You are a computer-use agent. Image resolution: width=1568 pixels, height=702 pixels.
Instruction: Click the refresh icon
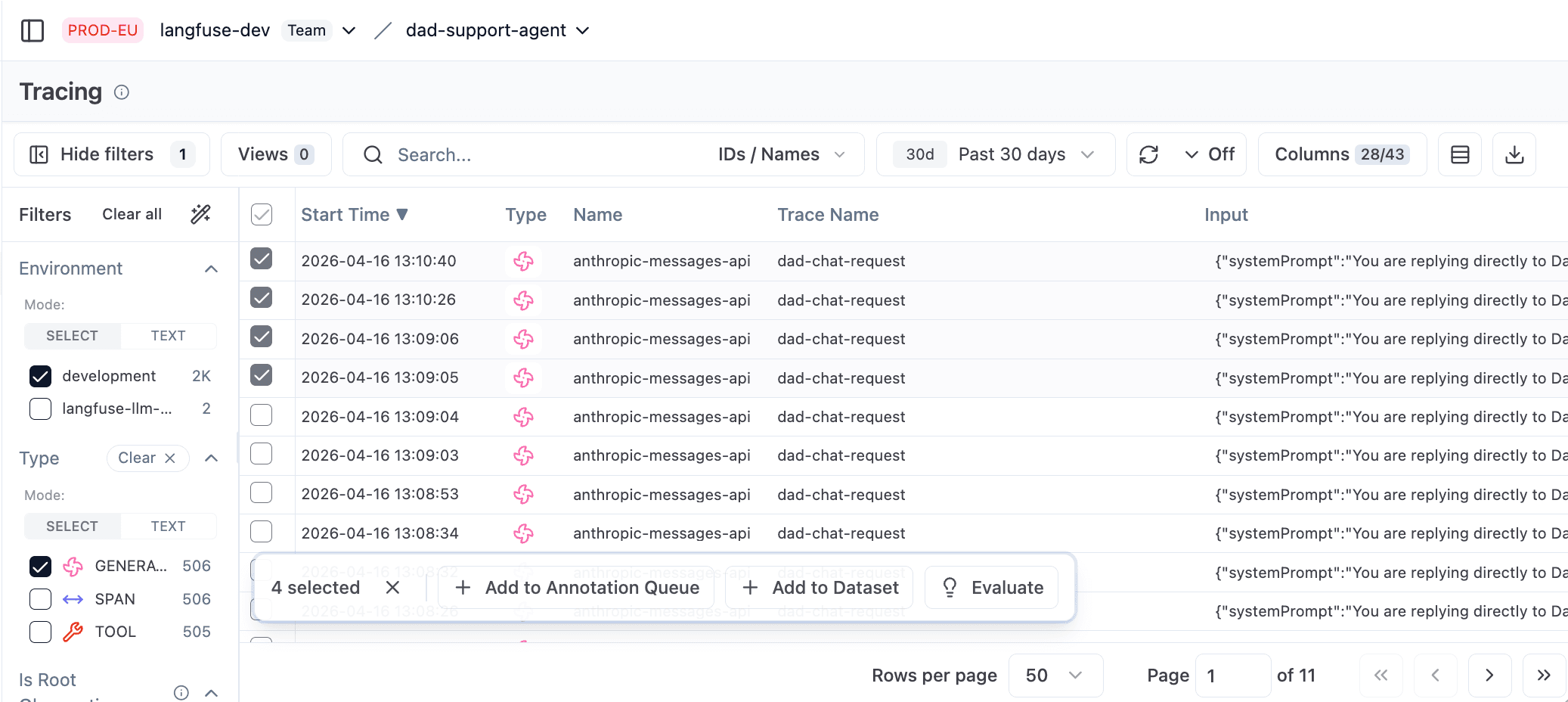tap(1148, 154)
